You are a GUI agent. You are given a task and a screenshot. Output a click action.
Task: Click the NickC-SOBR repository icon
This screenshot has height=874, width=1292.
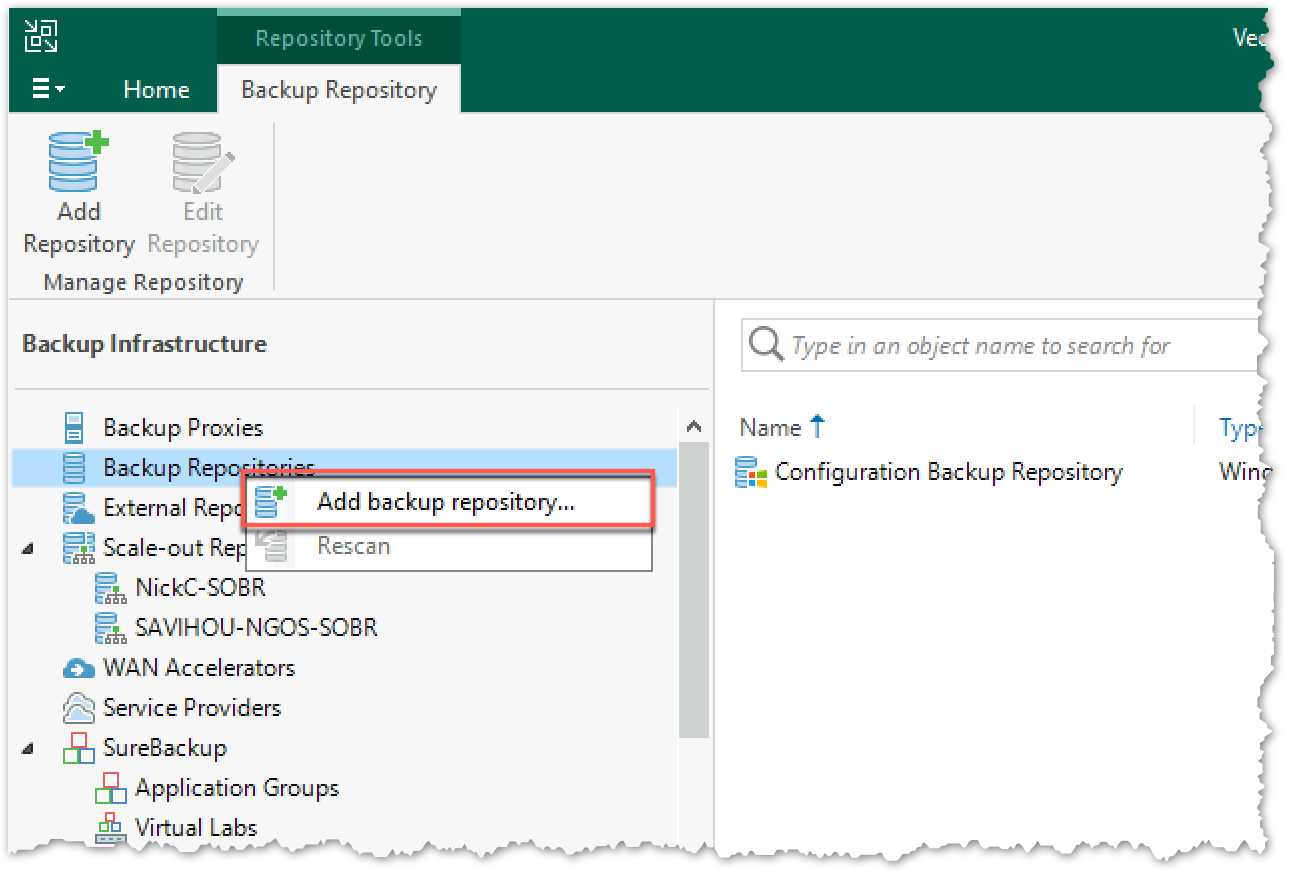coord(110,588)
